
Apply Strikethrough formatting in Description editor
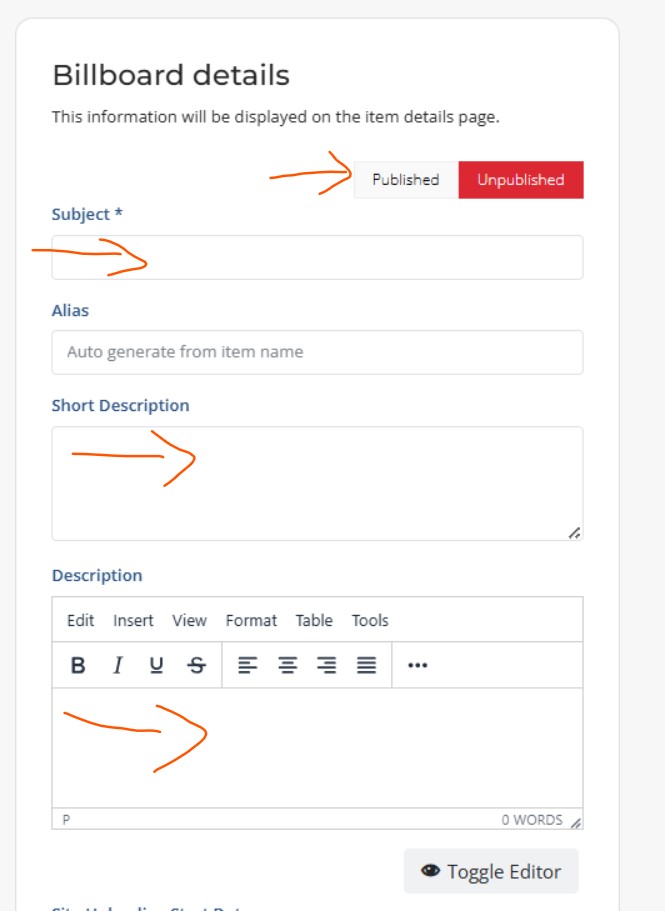[x=196, y=665]
